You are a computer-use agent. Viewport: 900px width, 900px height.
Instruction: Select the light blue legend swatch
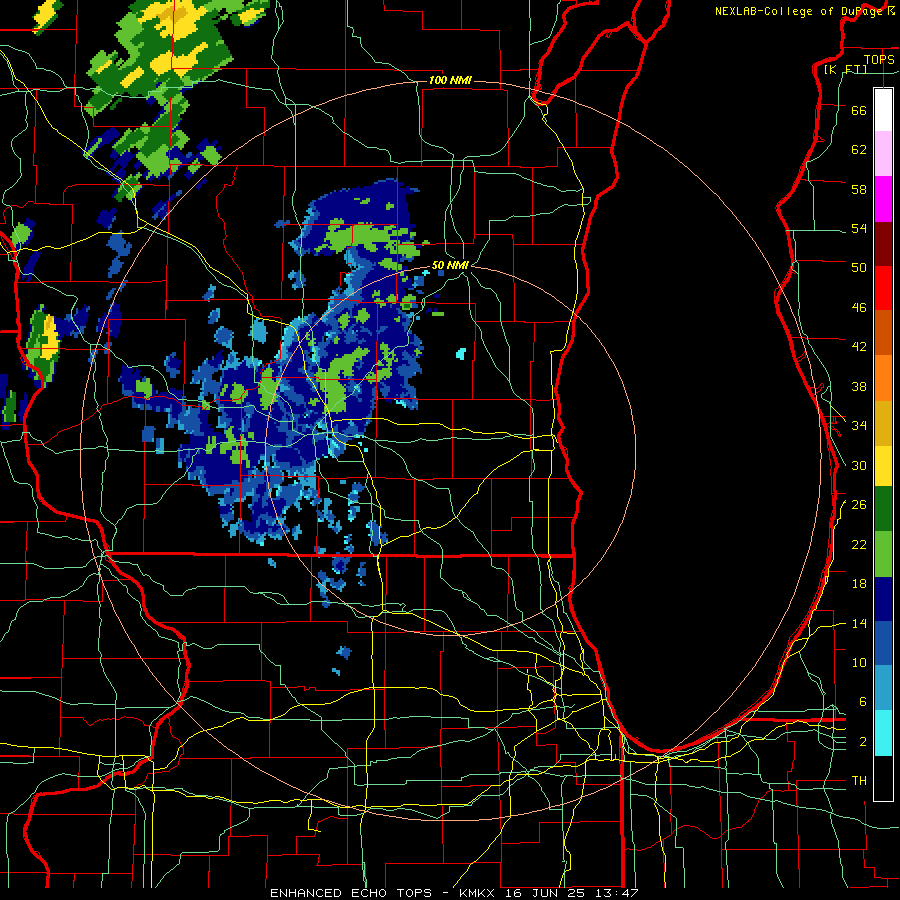[883, 688]
